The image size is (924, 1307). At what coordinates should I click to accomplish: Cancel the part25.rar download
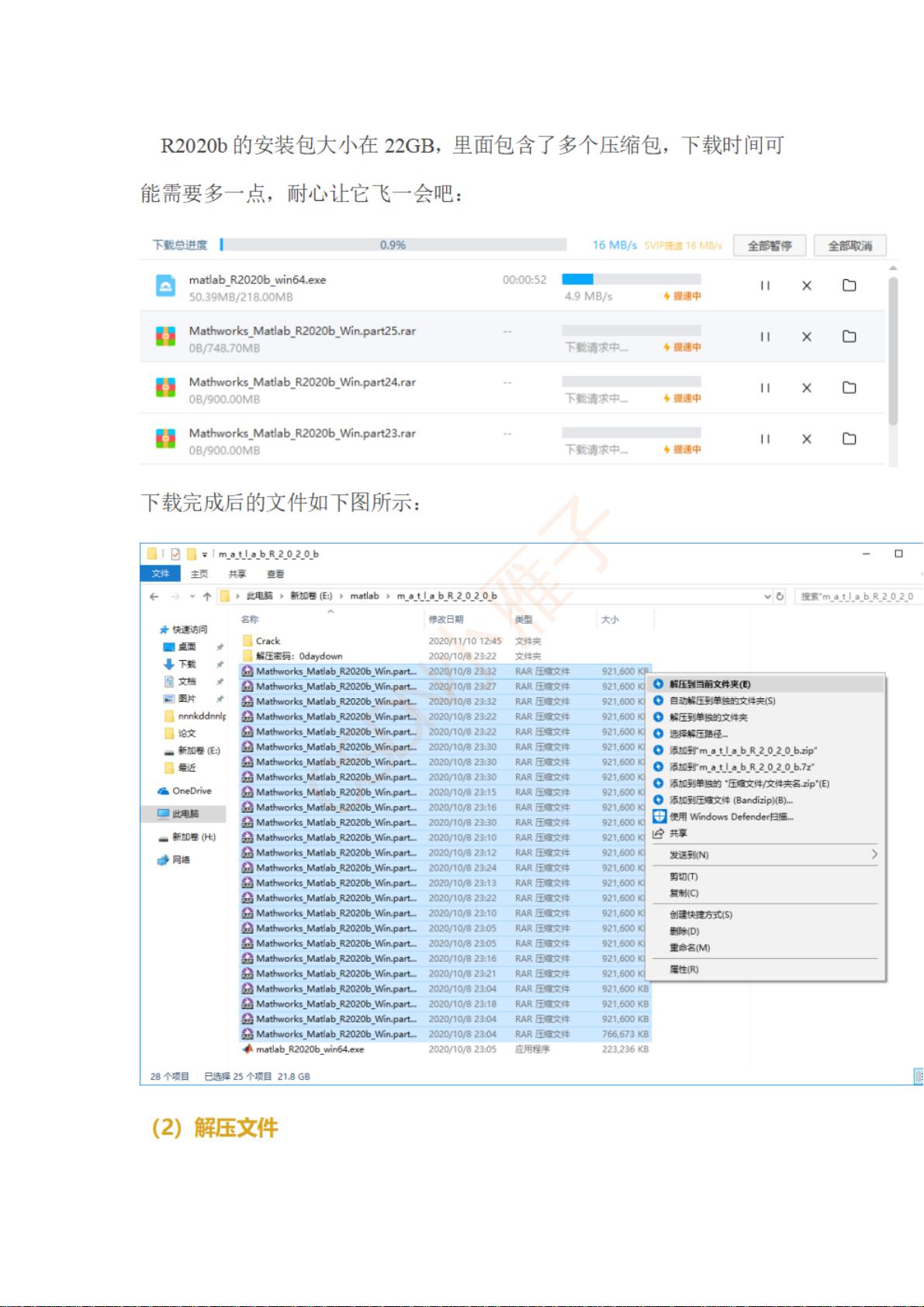807,337
